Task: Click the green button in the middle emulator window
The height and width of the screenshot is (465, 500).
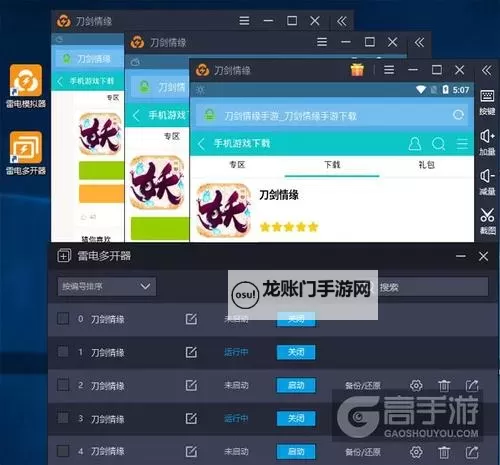Action: (x=160, y=228)
